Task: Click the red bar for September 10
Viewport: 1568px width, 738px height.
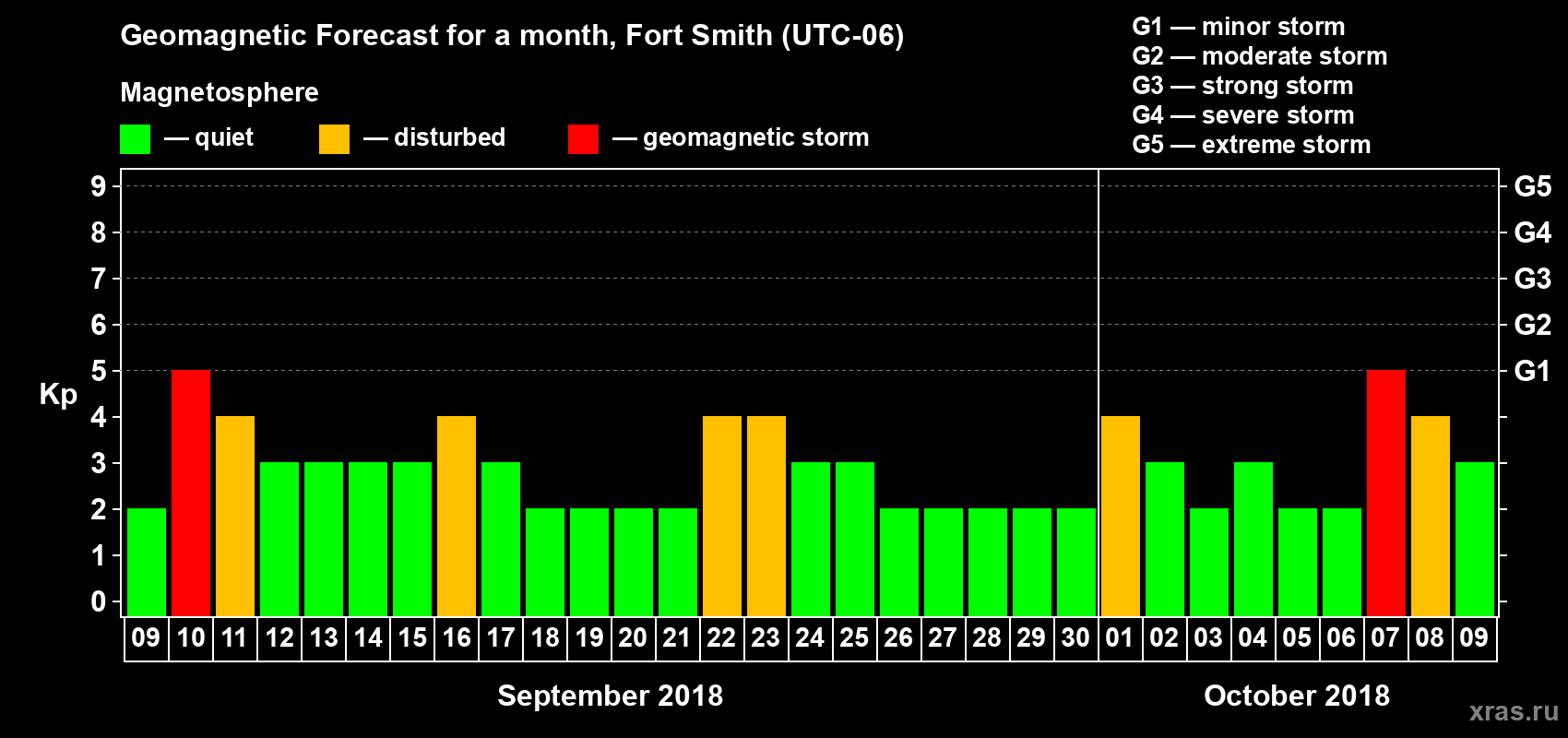Action: 191,494
